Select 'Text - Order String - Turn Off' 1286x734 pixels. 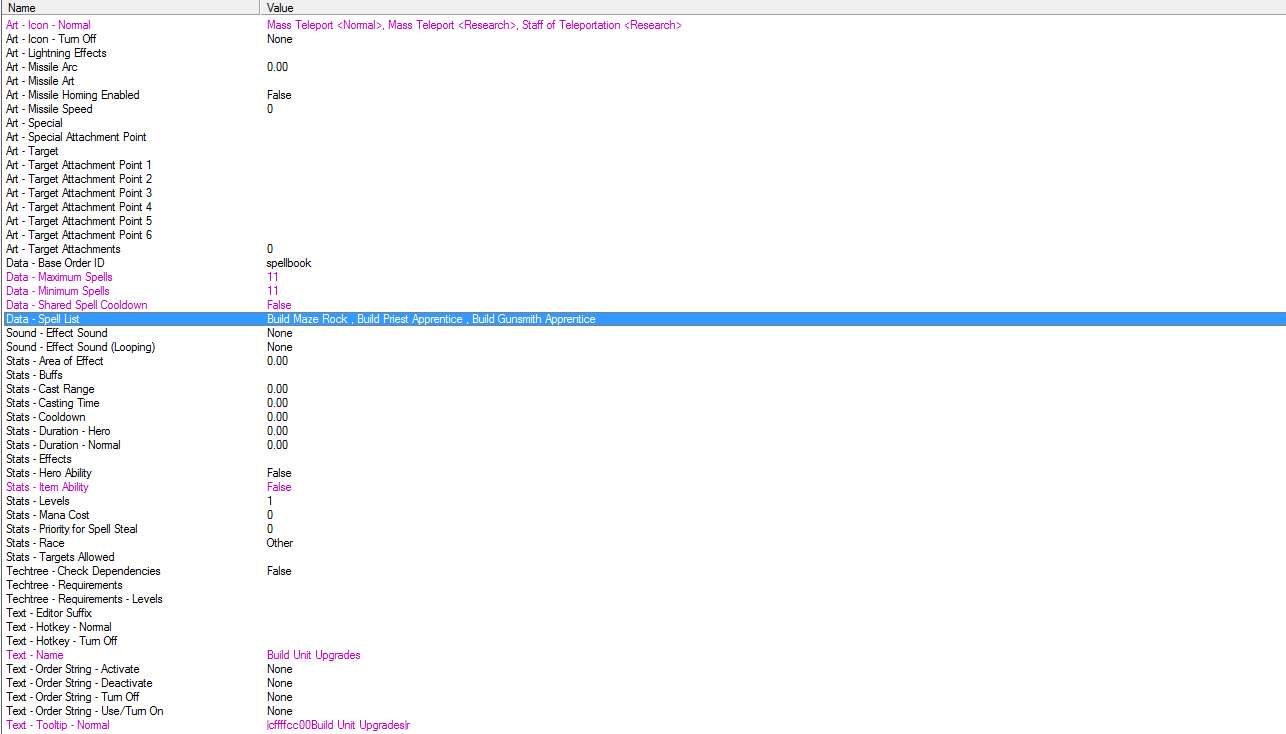643,697
